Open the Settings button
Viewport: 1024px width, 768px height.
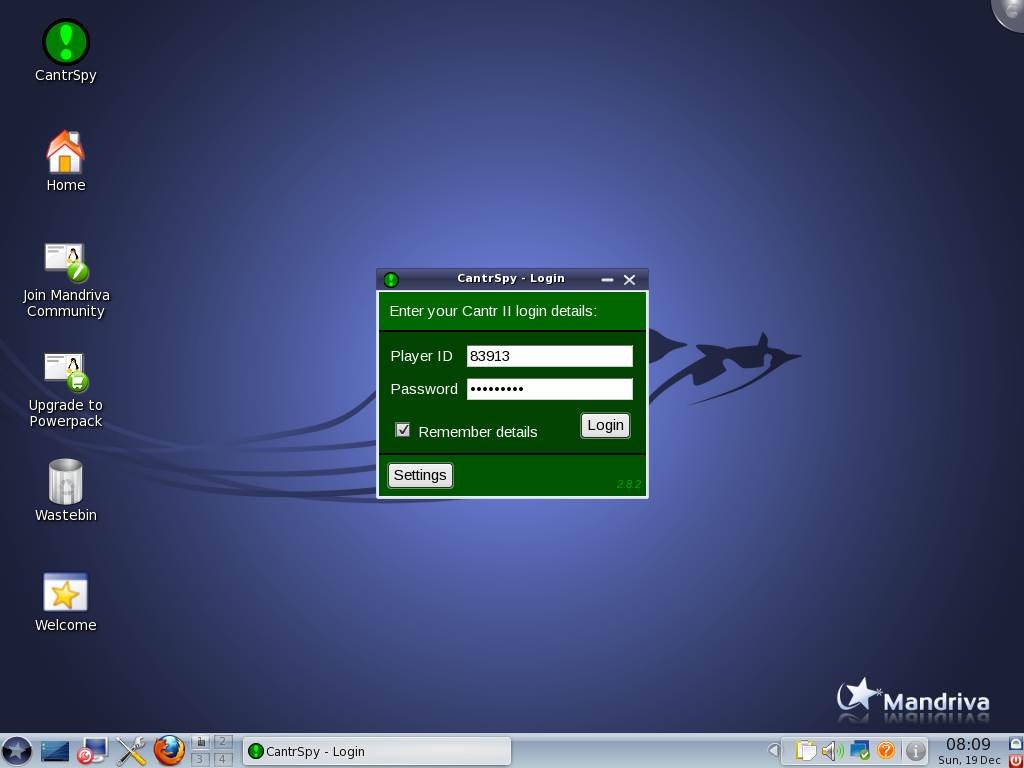tap(420, 475)
